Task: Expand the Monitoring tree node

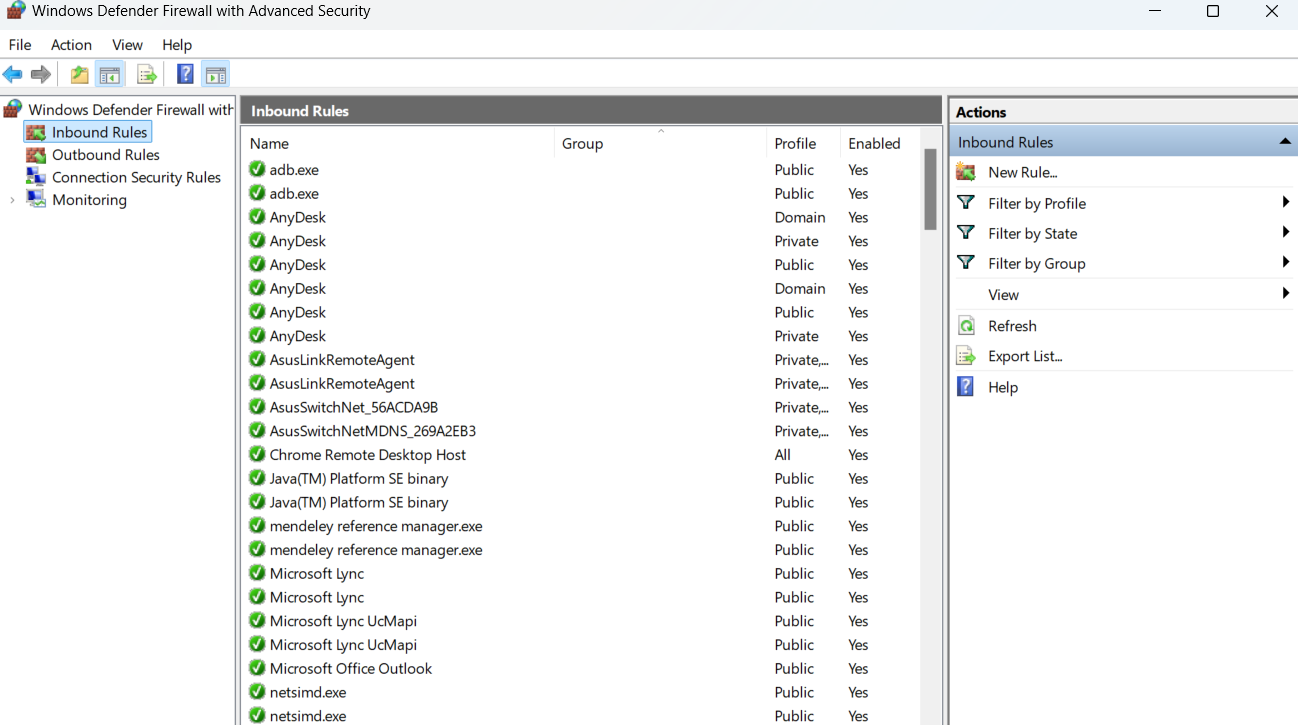Action: (11, 199)
